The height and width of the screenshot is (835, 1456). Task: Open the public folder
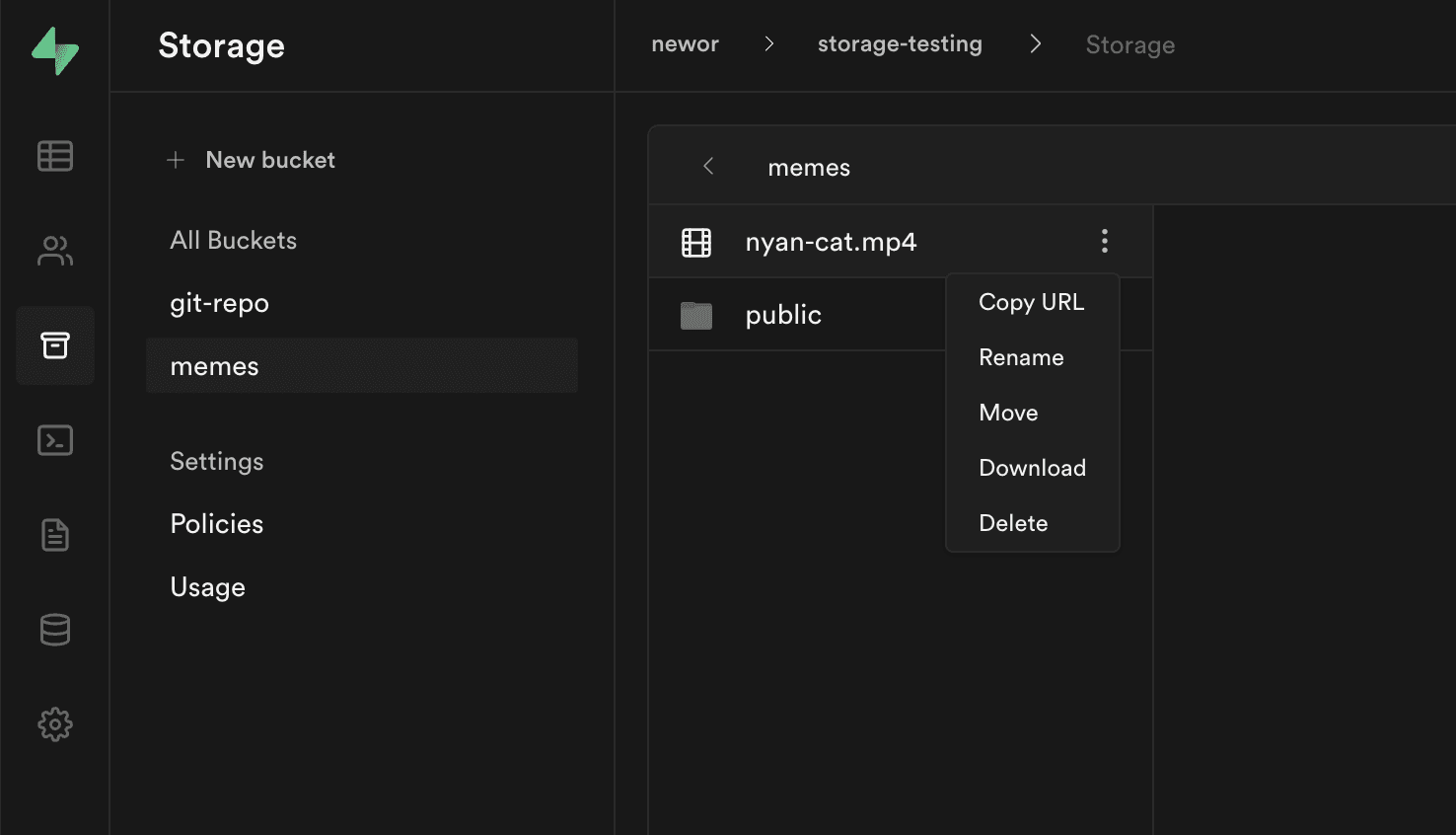tap(783, 315)
